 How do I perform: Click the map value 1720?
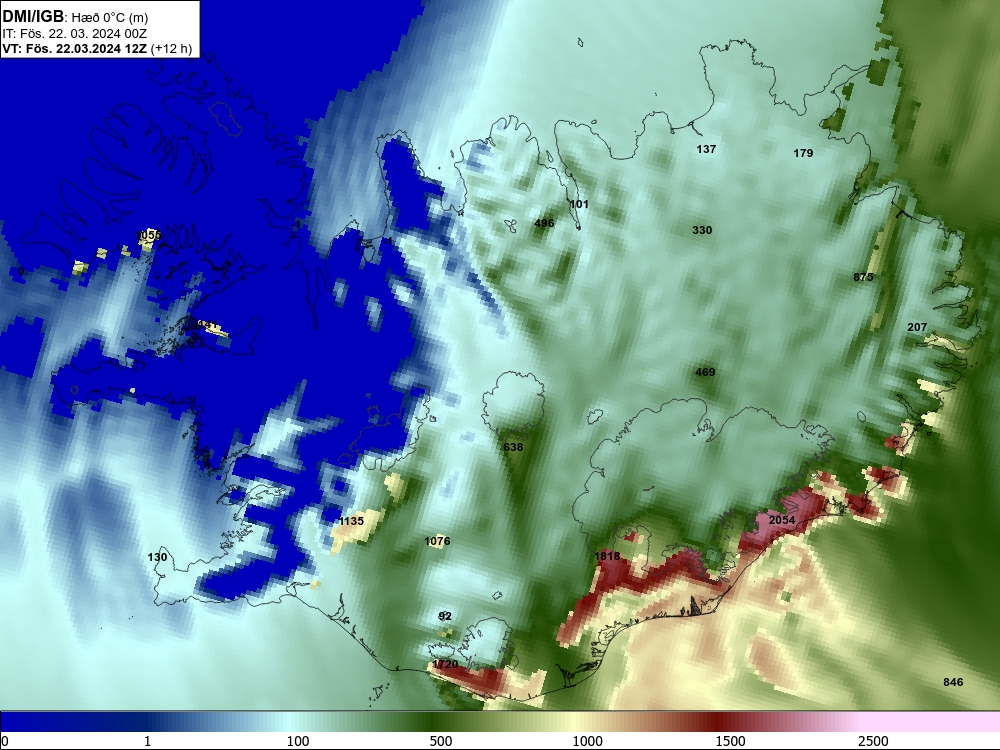click(445, 665)
